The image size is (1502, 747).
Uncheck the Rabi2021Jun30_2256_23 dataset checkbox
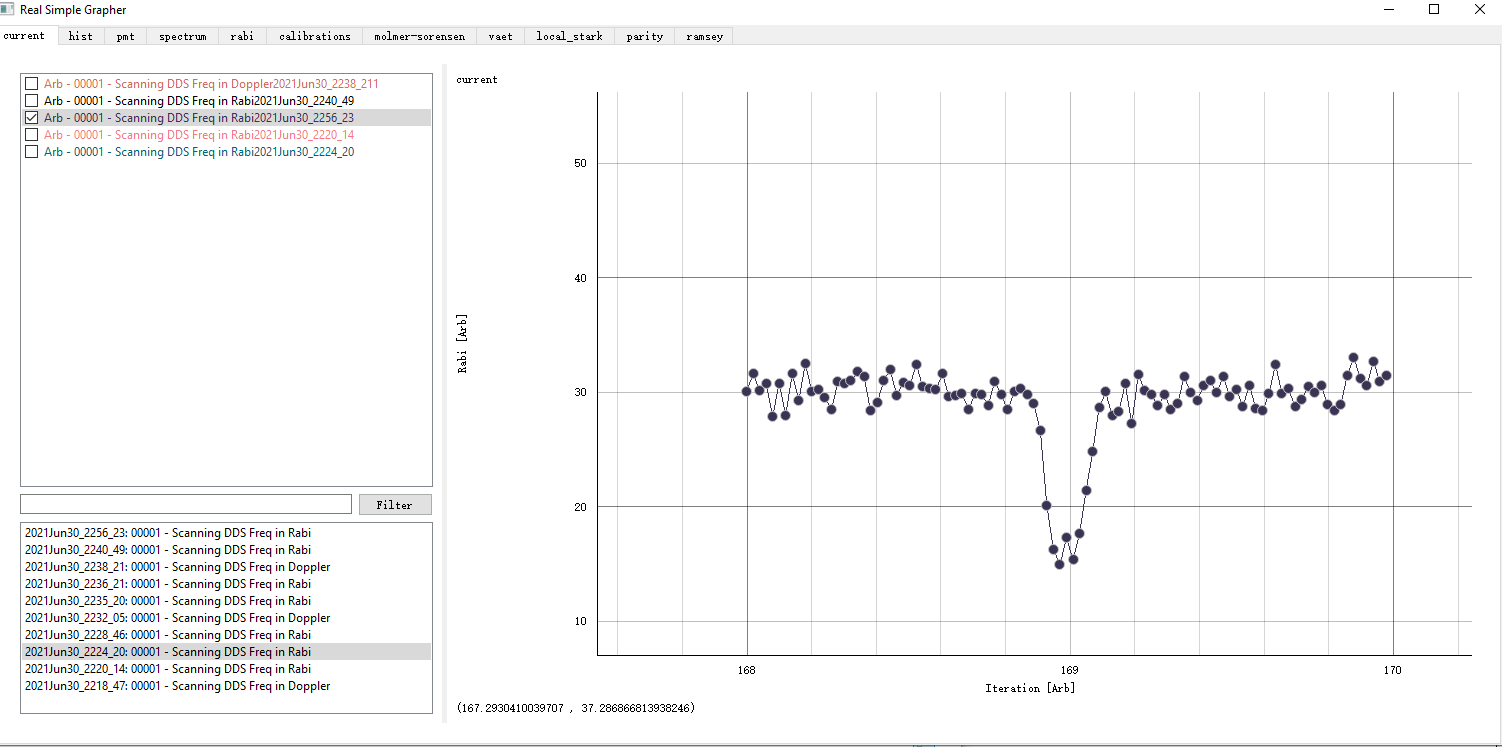tap(32, 118)
